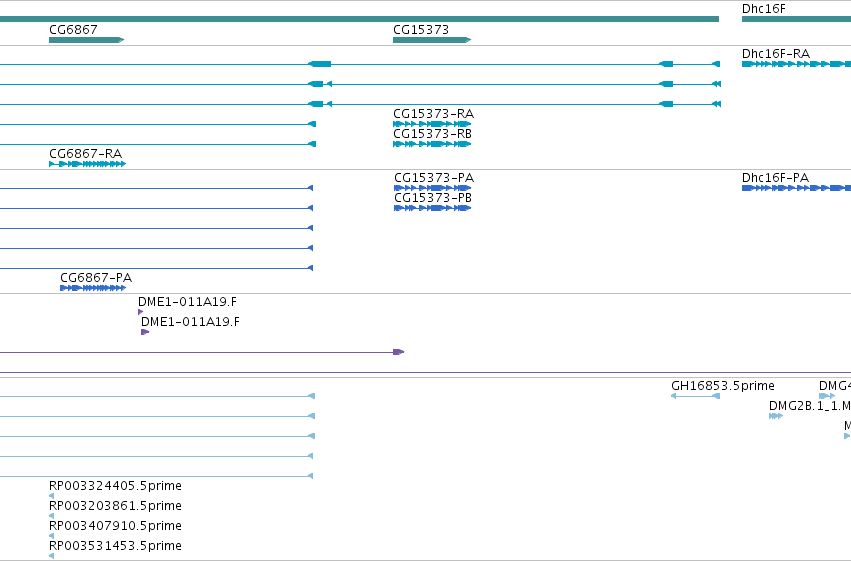Select protein feature CG15373-PA
Viewport: 851px width, 561px height.
[x=433, y=188]
